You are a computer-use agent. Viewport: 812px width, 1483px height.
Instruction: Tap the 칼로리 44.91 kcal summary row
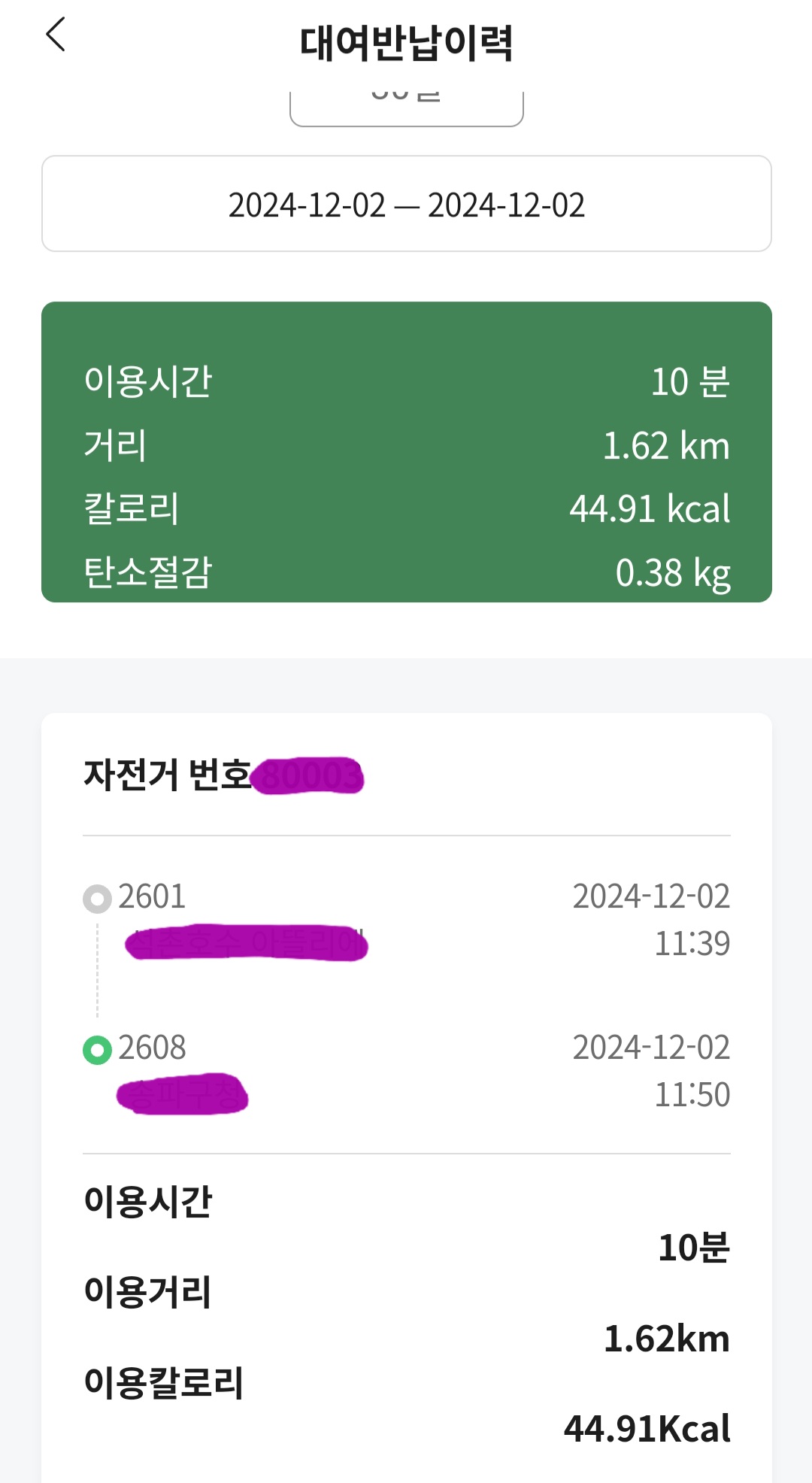(x=406, y=508)
